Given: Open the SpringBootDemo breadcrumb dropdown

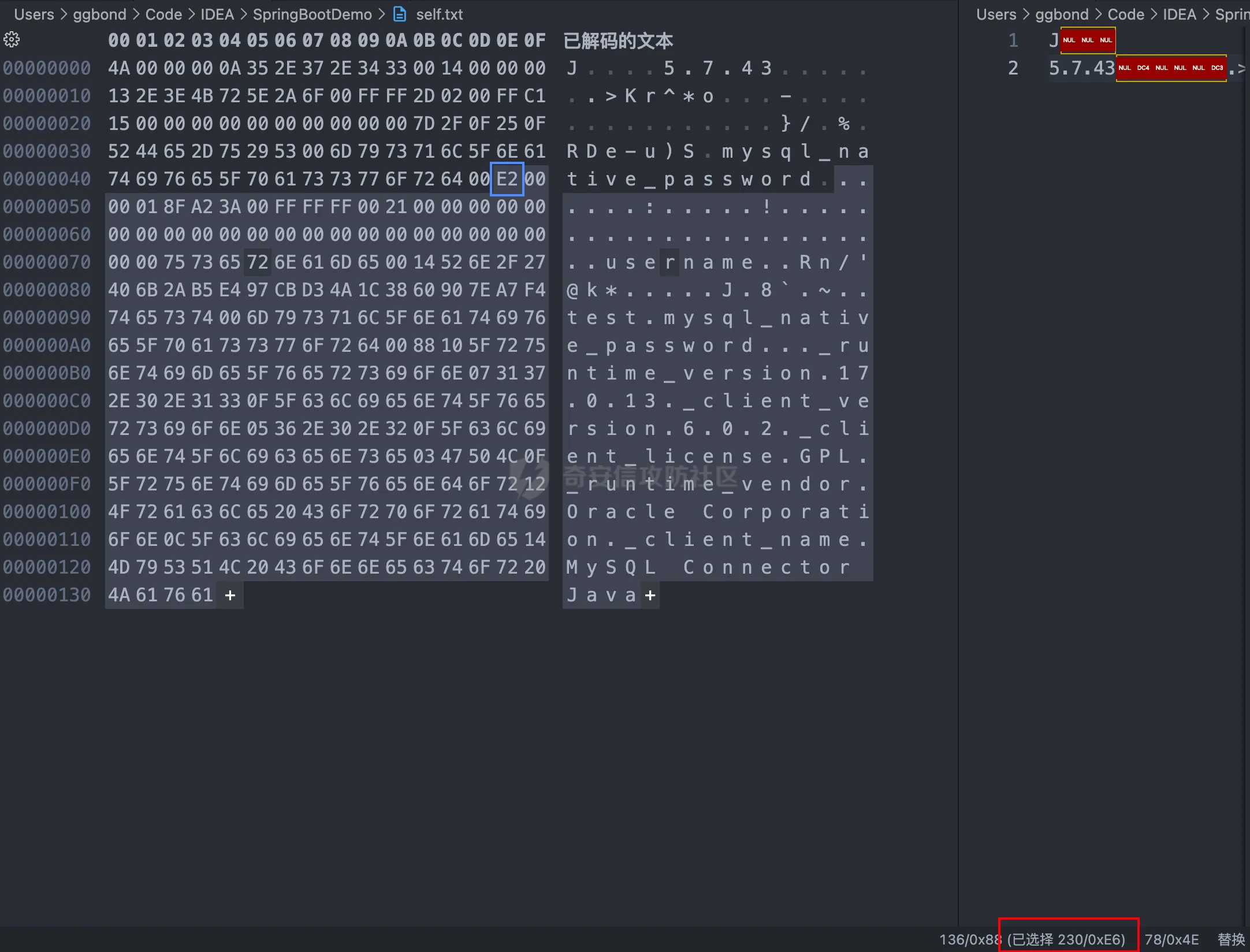Looking at the screenshot, I should 312,14.
